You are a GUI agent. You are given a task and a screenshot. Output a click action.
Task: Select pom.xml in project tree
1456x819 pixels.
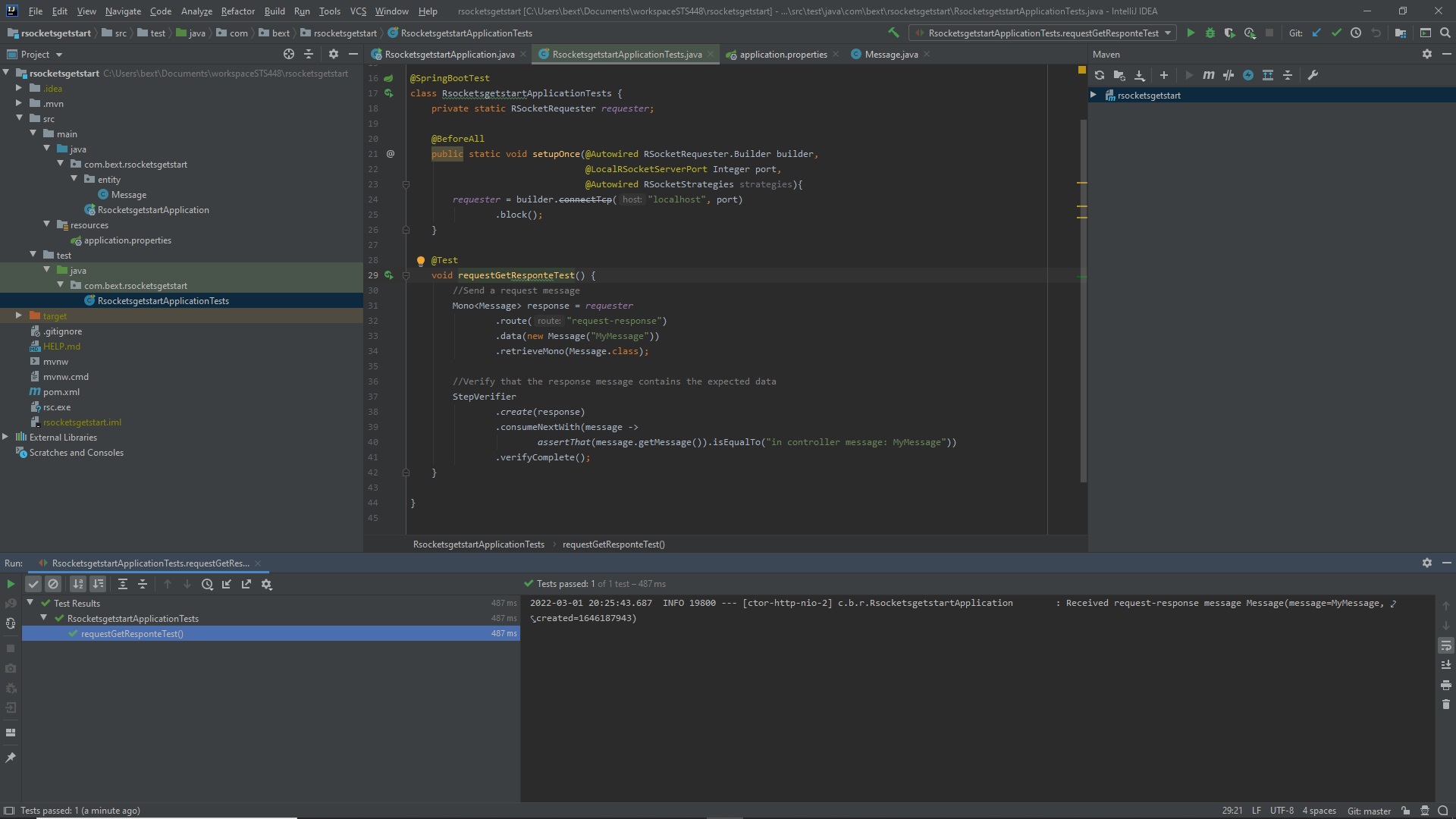click(61, 392)
